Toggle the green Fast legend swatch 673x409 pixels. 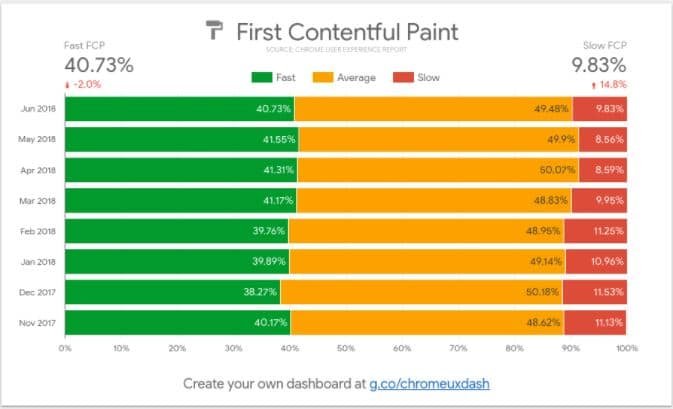(x=264, y=76)
